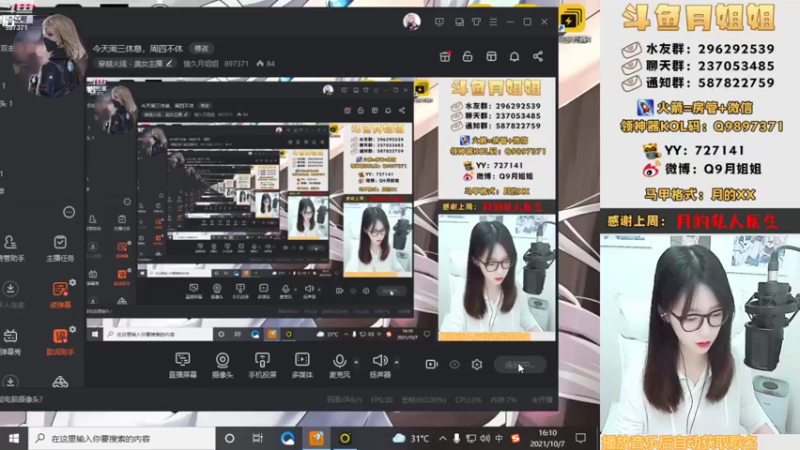Click the CPU:3% status readout

(x=468, y=400)
